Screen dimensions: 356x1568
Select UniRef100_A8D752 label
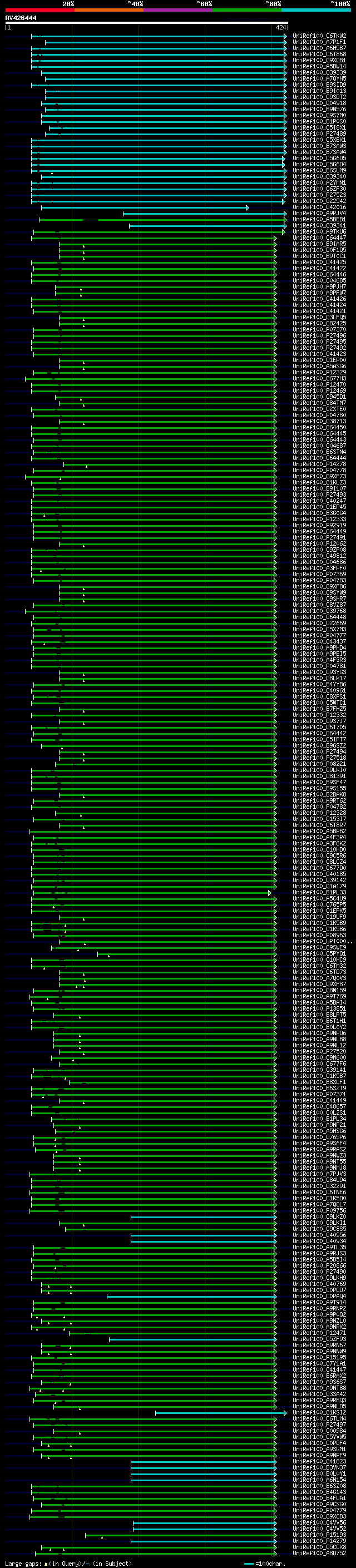pos(319,1553)
